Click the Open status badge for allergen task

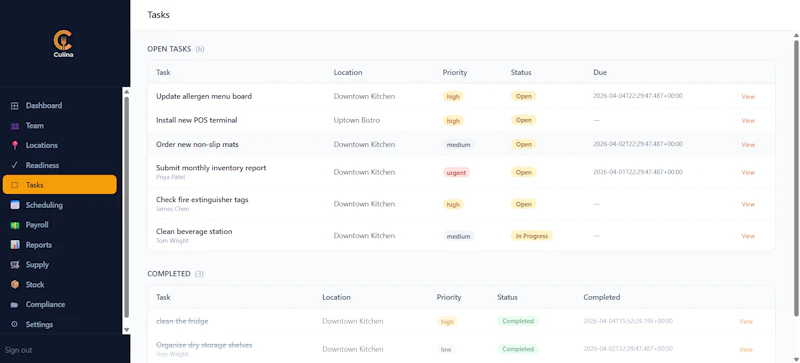pos(523,96)
